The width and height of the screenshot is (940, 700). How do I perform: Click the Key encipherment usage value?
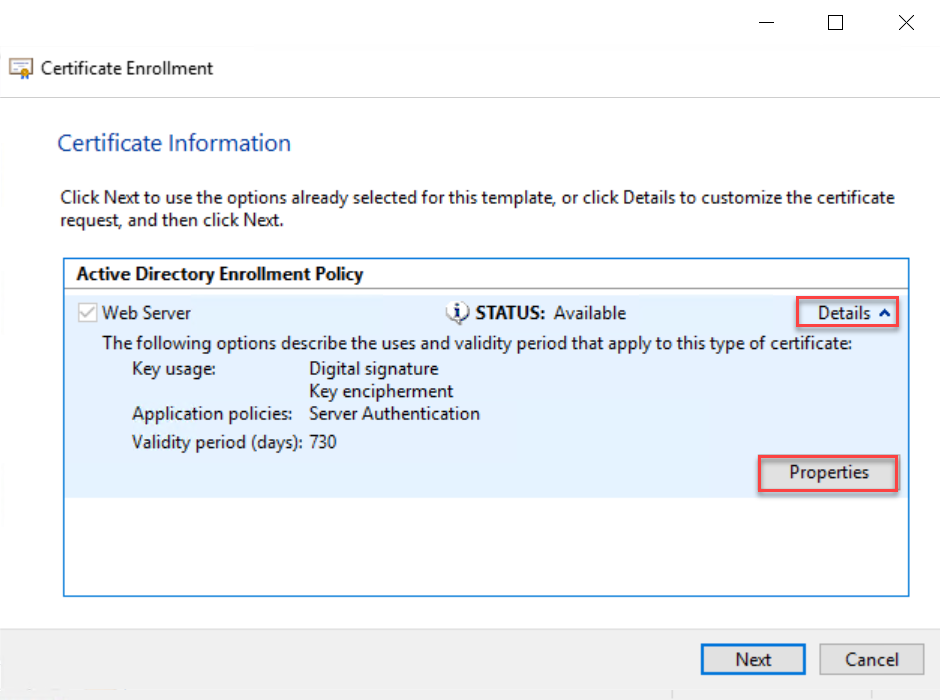coord(381,391)
